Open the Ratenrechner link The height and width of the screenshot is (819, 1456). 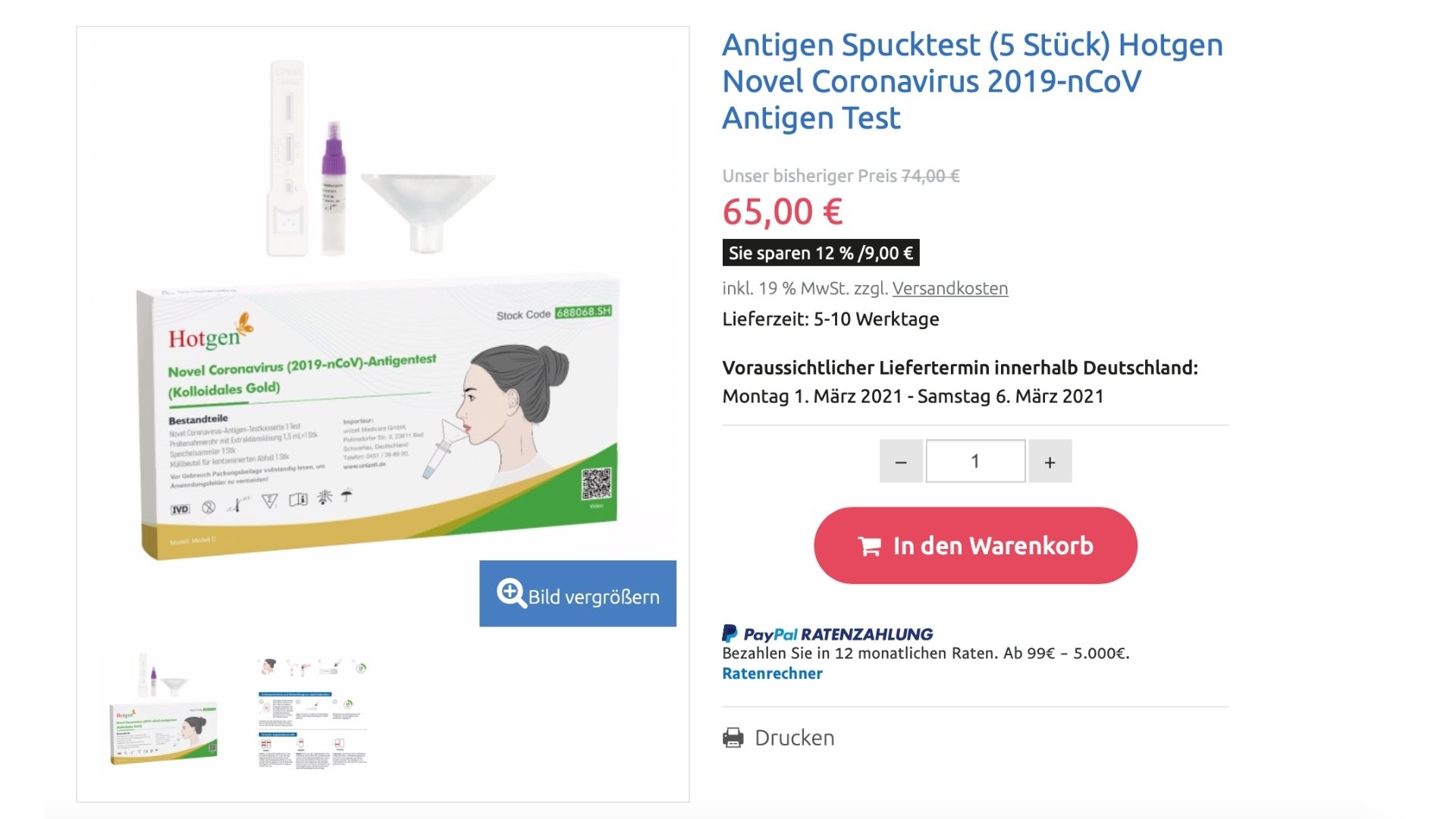click(x=772, y=673)
